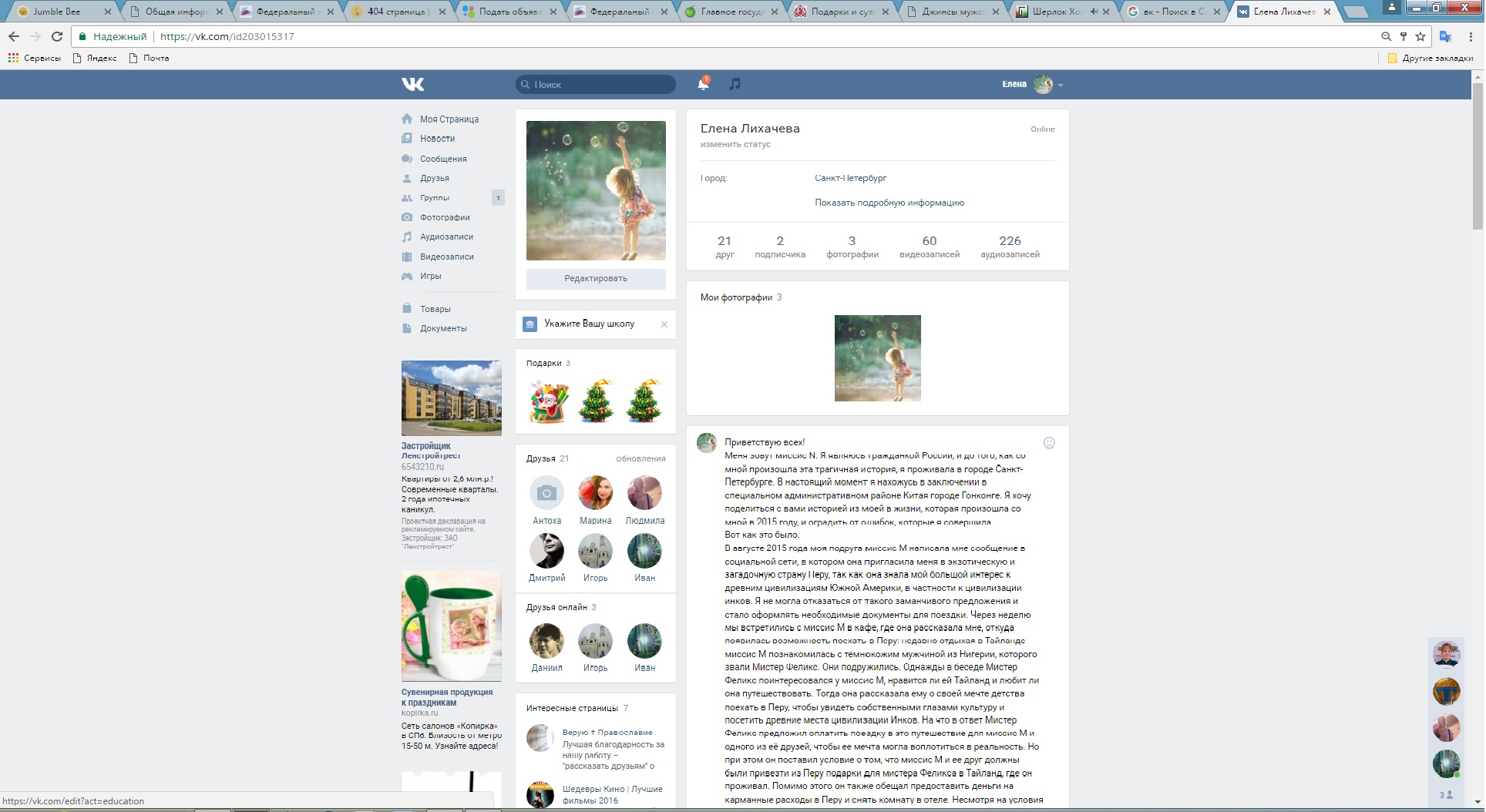Expand Показать подробную информацию

pyautogui.click(x=889, y=203)
